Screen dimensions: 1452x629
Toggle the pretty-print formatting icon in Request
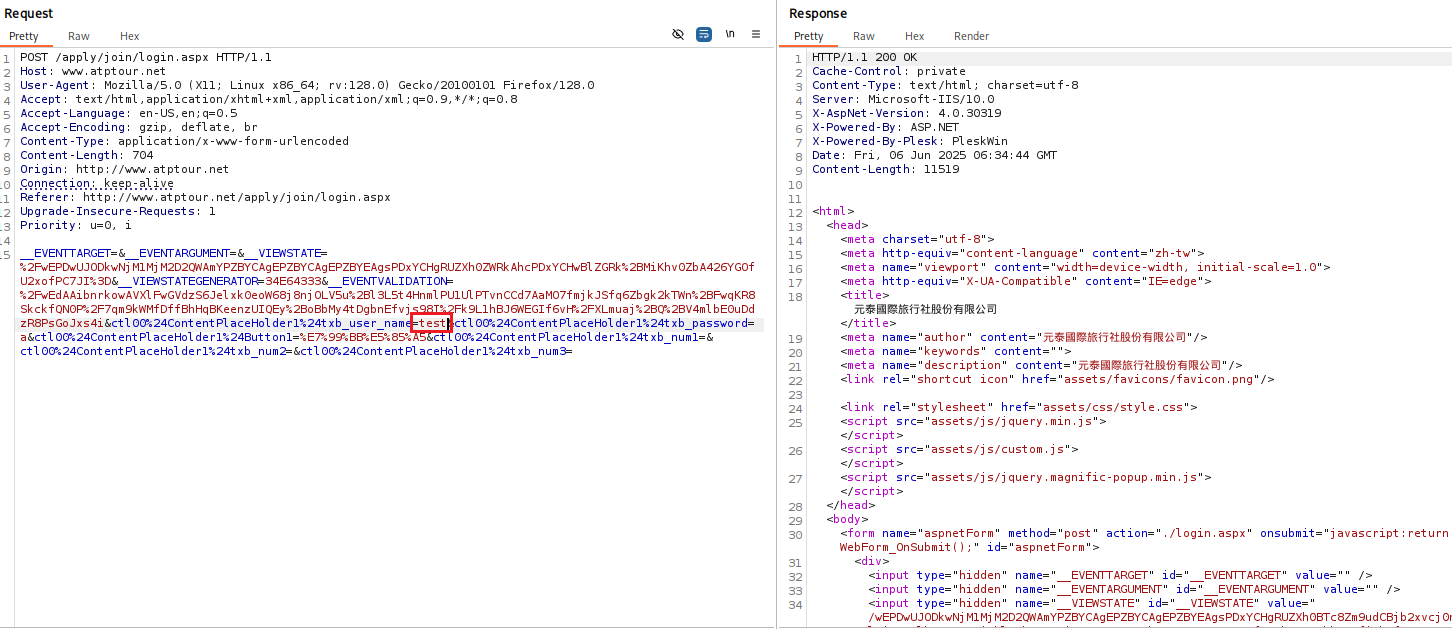pyautogui.click(x=704, y=34)
